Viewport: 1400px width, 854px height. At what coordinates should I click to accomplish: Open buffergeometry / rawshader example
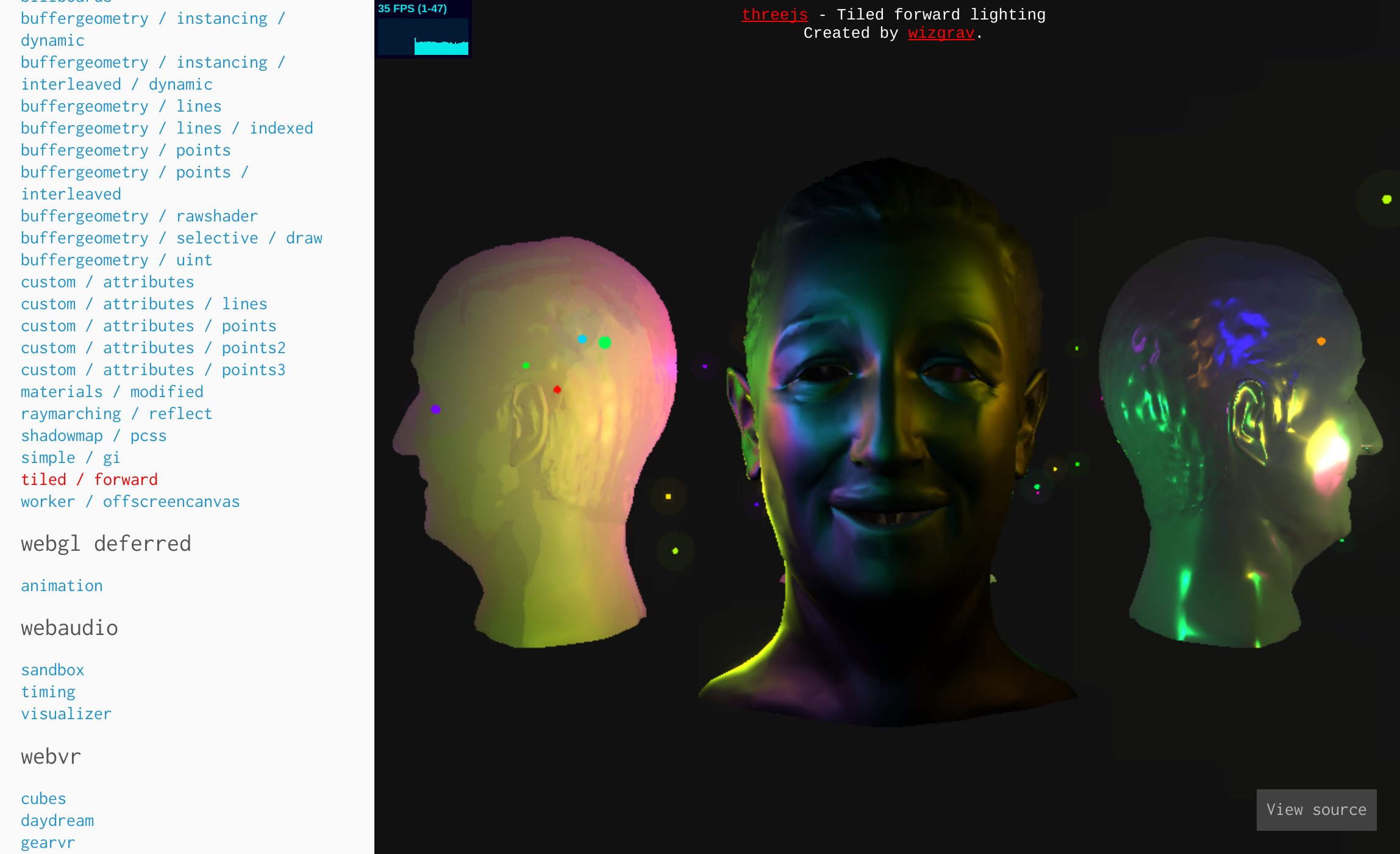(139, 216)
